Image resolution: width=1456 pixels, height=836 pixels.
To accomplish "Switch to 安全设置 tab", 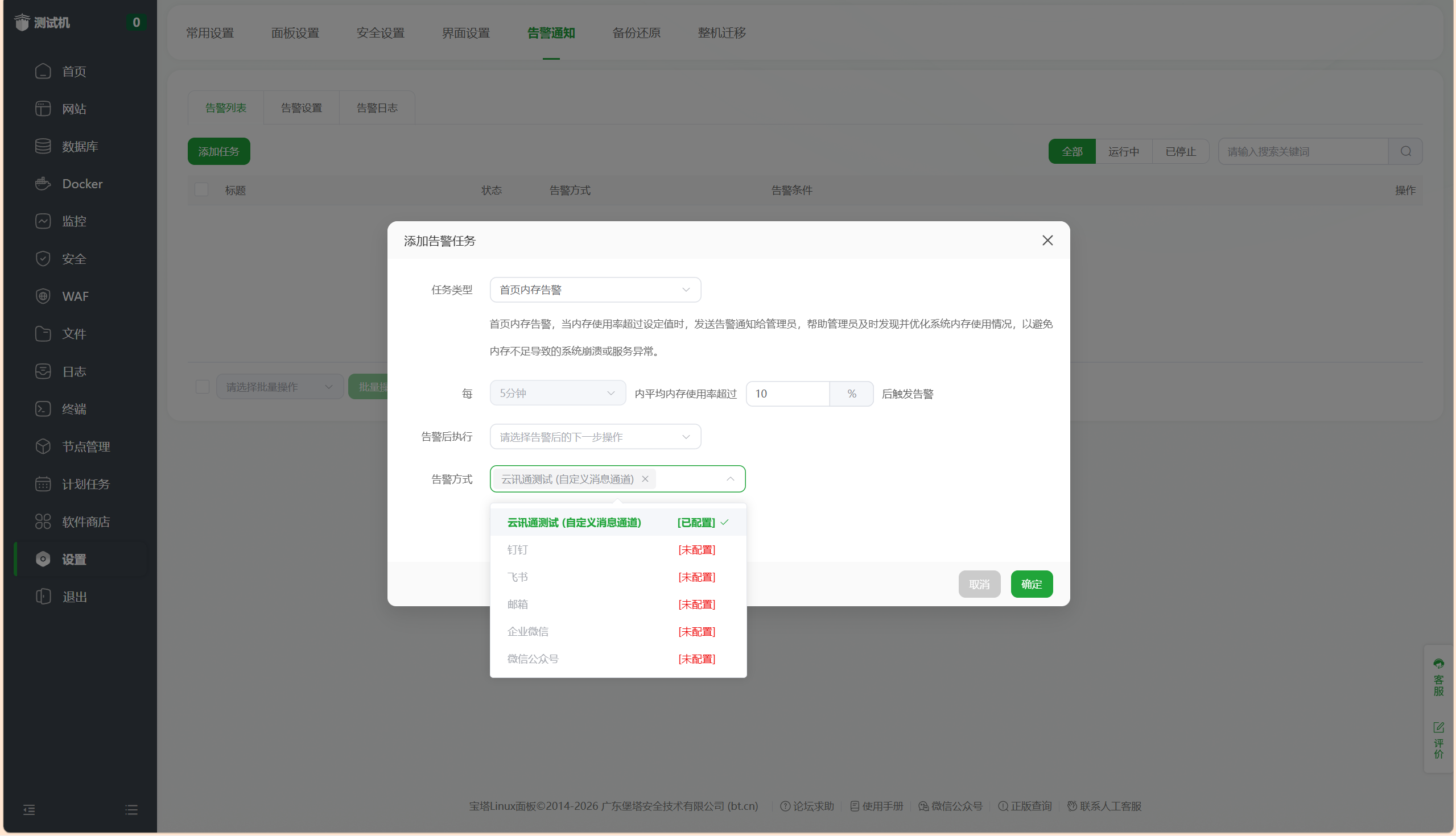I will point(380,33).
